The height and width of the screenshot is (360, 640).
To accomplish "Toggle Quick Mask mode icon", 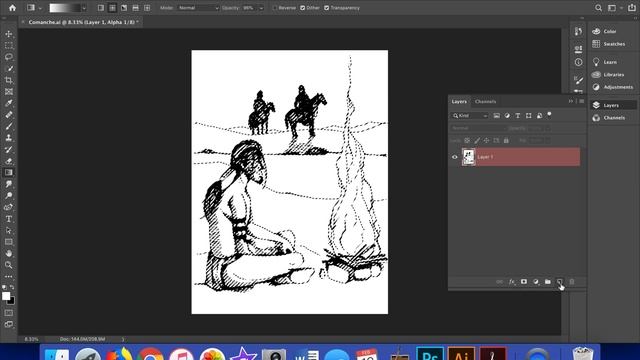I will tap(9, 313).
